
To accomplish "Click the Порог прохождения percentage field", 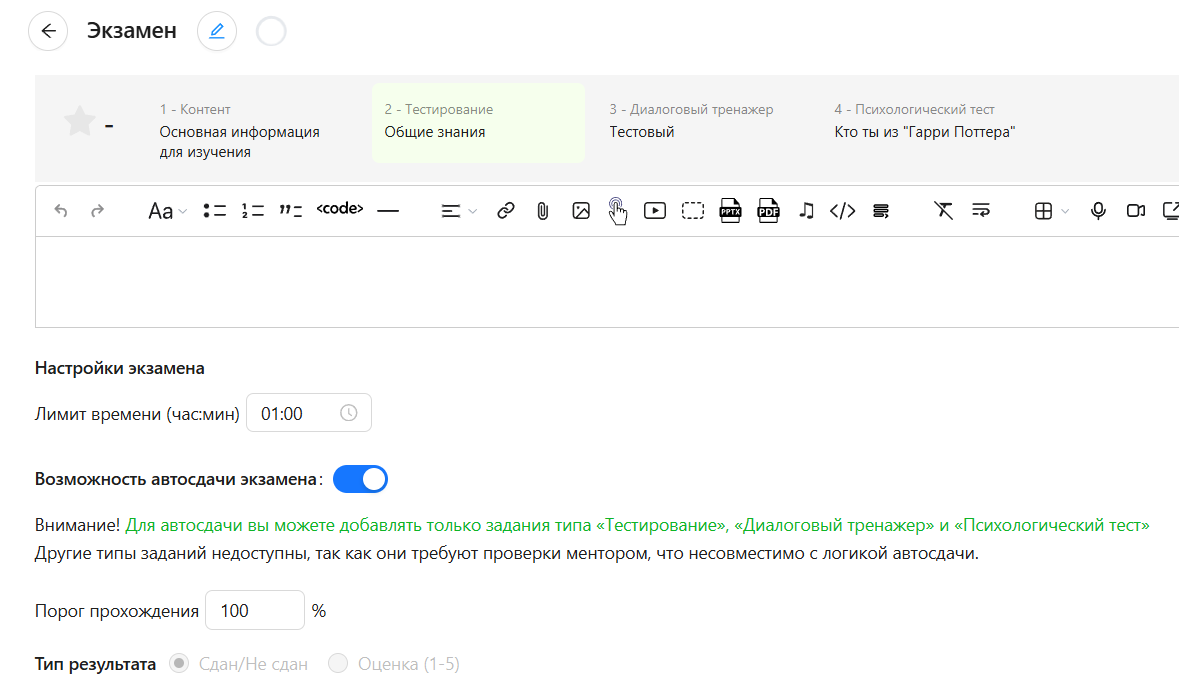I will tap(254, 610).
